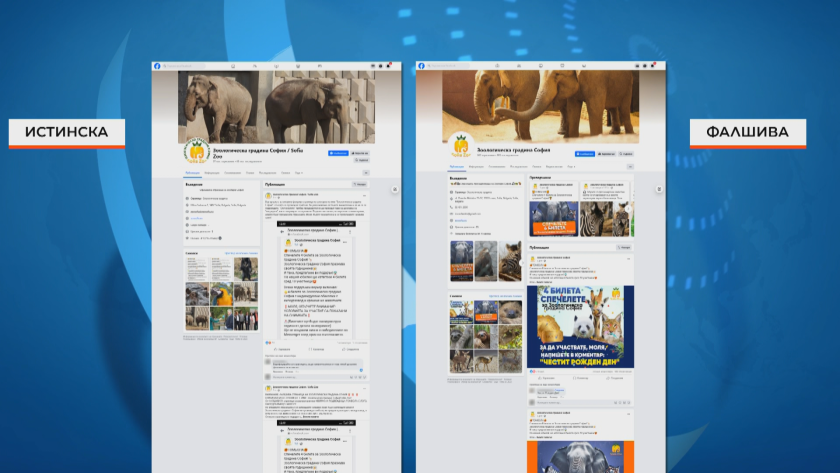
Task: Open the parrot photo in ИСТИНСКА page photos
Action: (x=221, y=295)
